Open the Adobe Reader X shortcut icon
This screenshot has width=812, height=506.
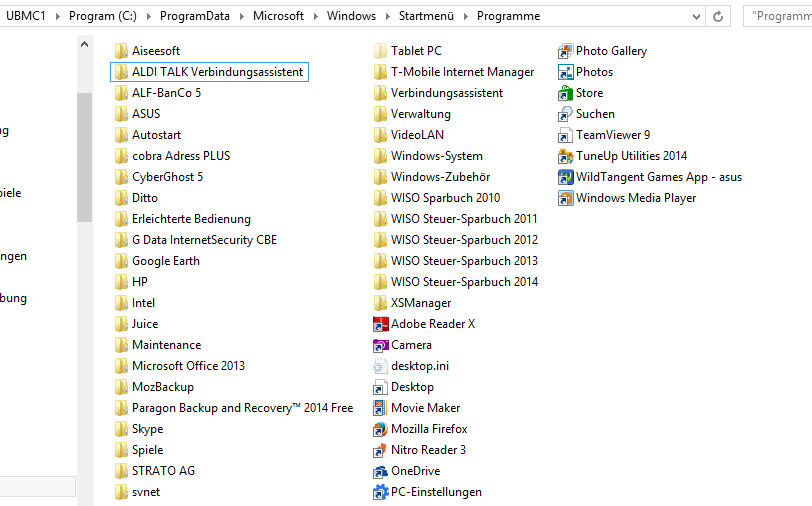click(381, 324)
